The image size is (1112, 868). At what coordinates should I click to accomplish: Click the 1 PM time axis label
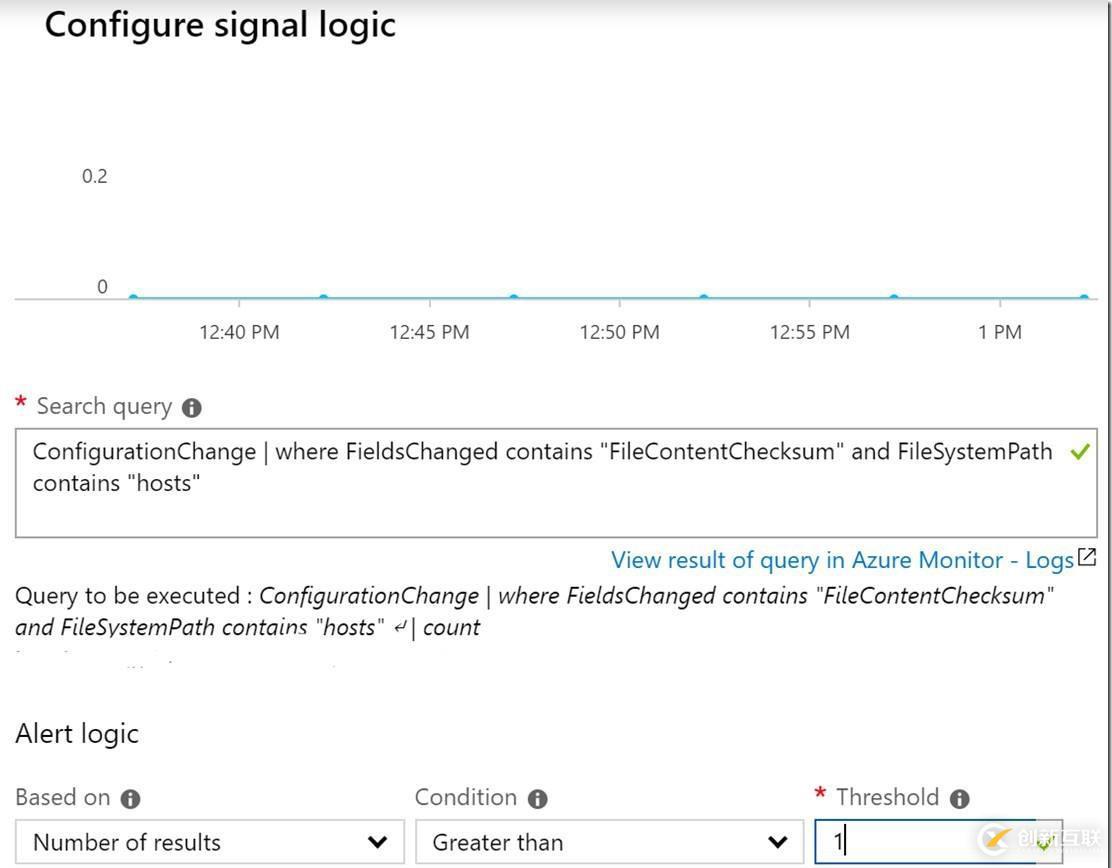1000,332
